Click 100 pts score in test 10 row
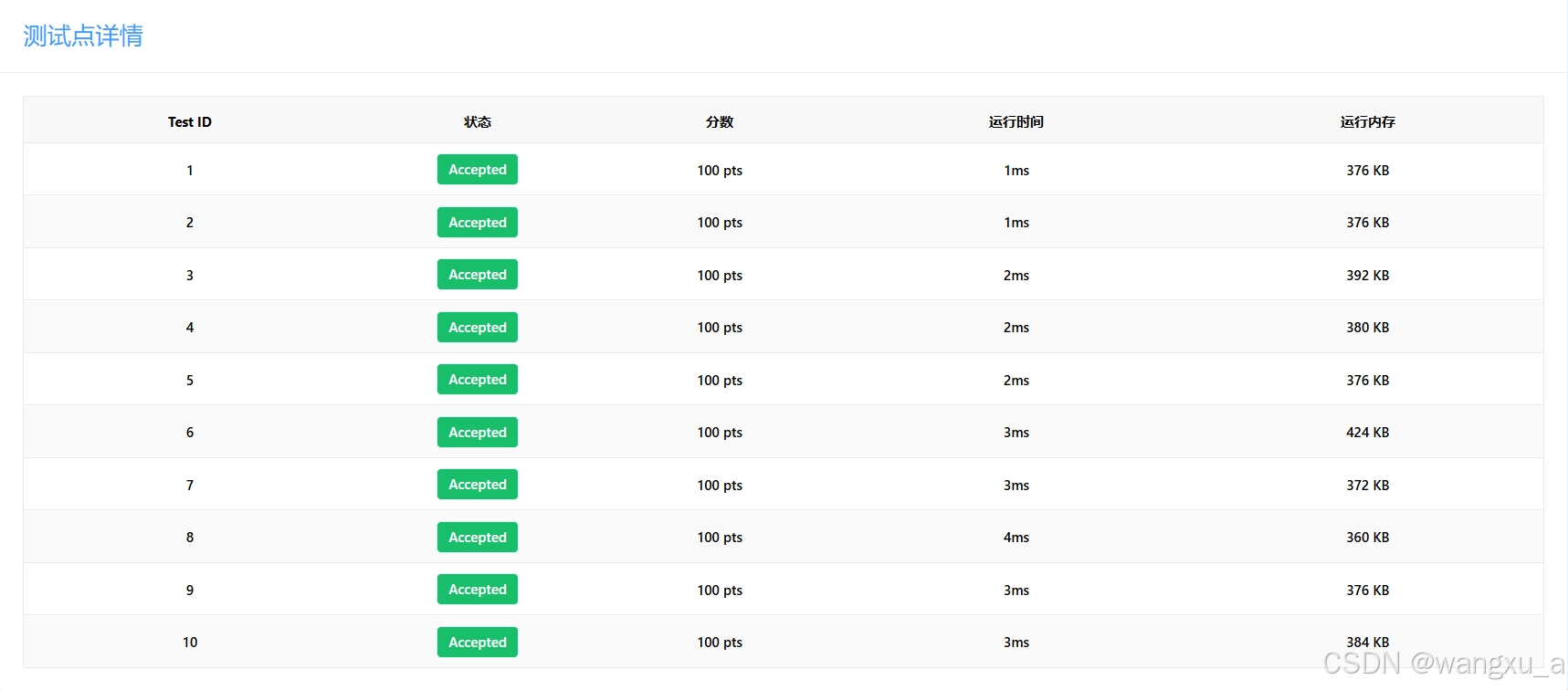The image size is (1568, 690). [720, 643]
